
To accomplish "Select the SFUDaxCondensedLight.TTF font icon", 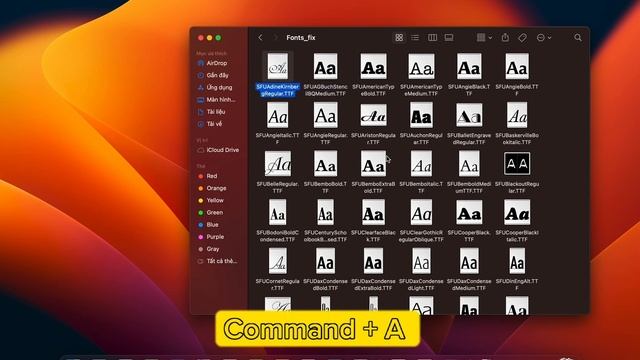I will click(421, 261).
